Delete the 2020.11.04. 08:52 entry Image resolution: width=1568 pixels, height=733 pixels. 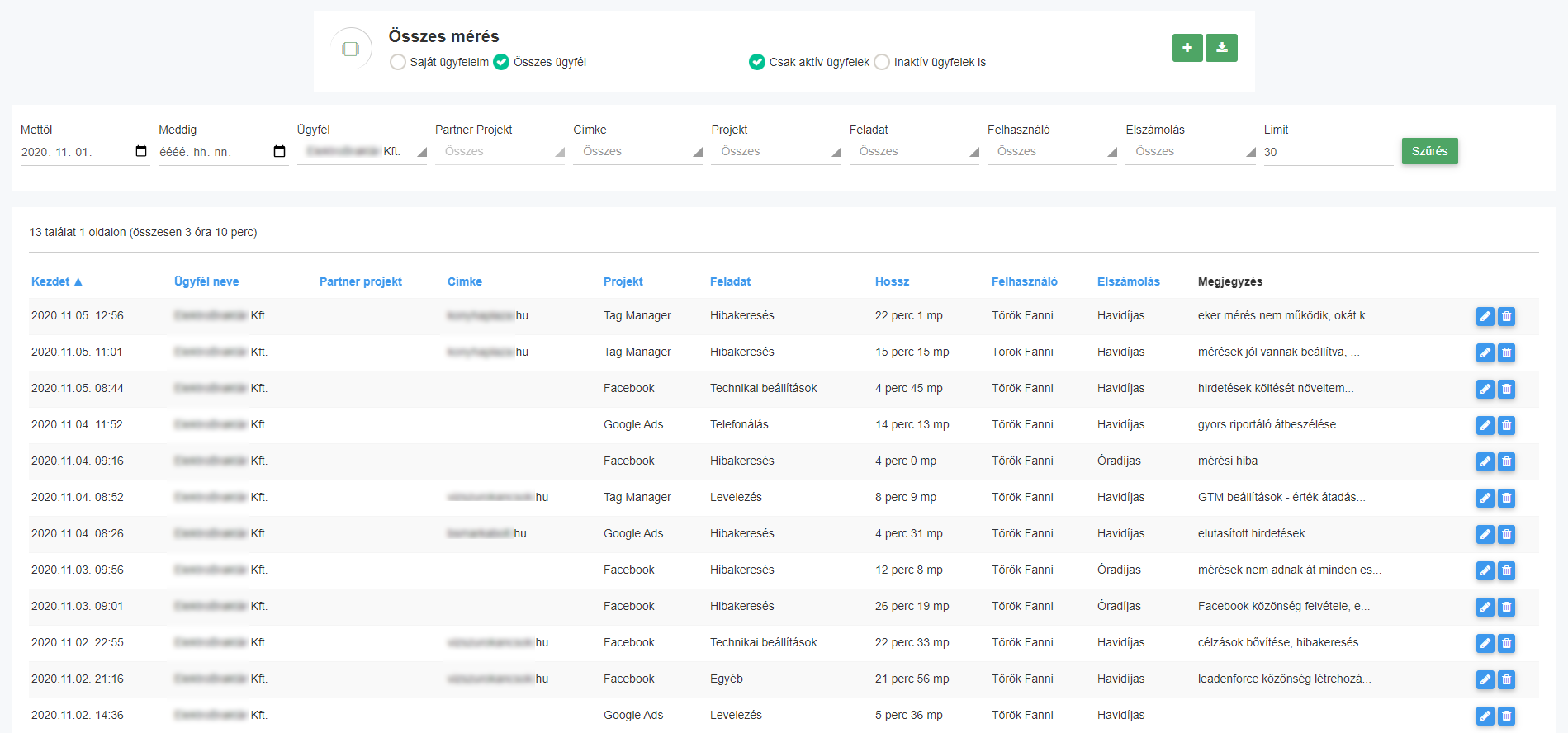pos(1506,498)
